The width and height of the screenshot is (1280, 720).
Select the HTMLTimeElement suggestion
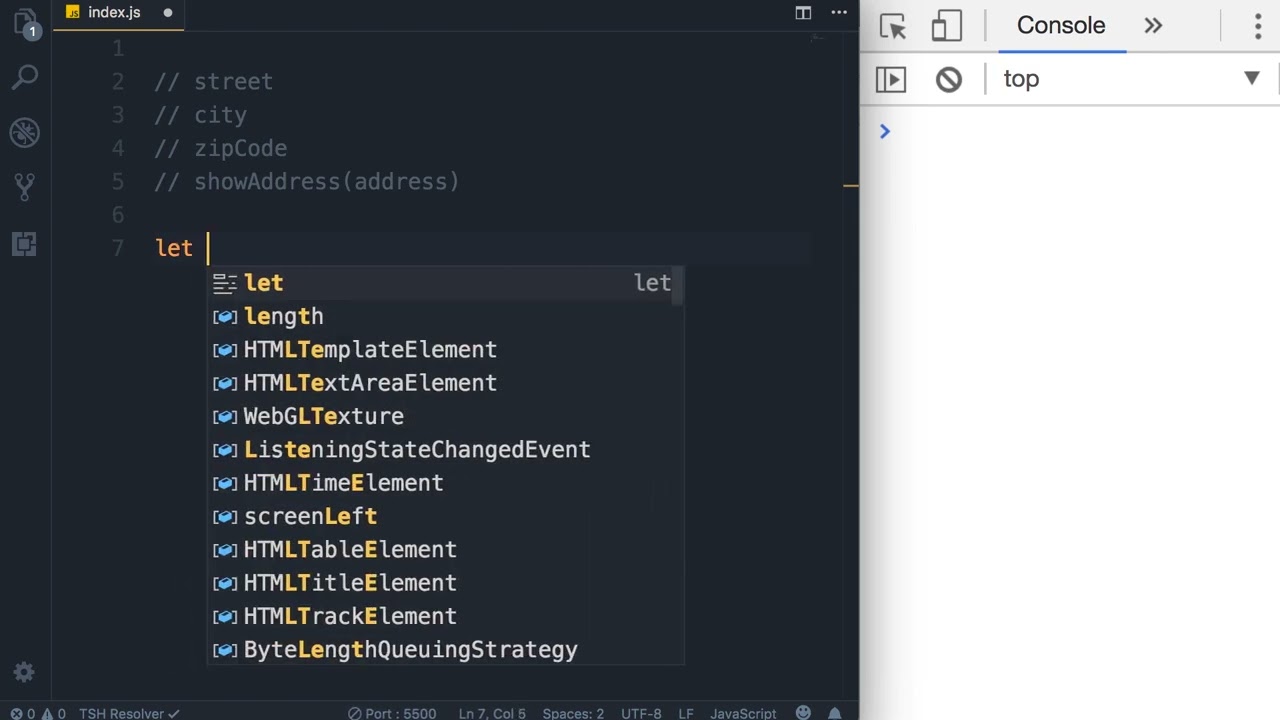pyautogui.click(x=446, y=483)
